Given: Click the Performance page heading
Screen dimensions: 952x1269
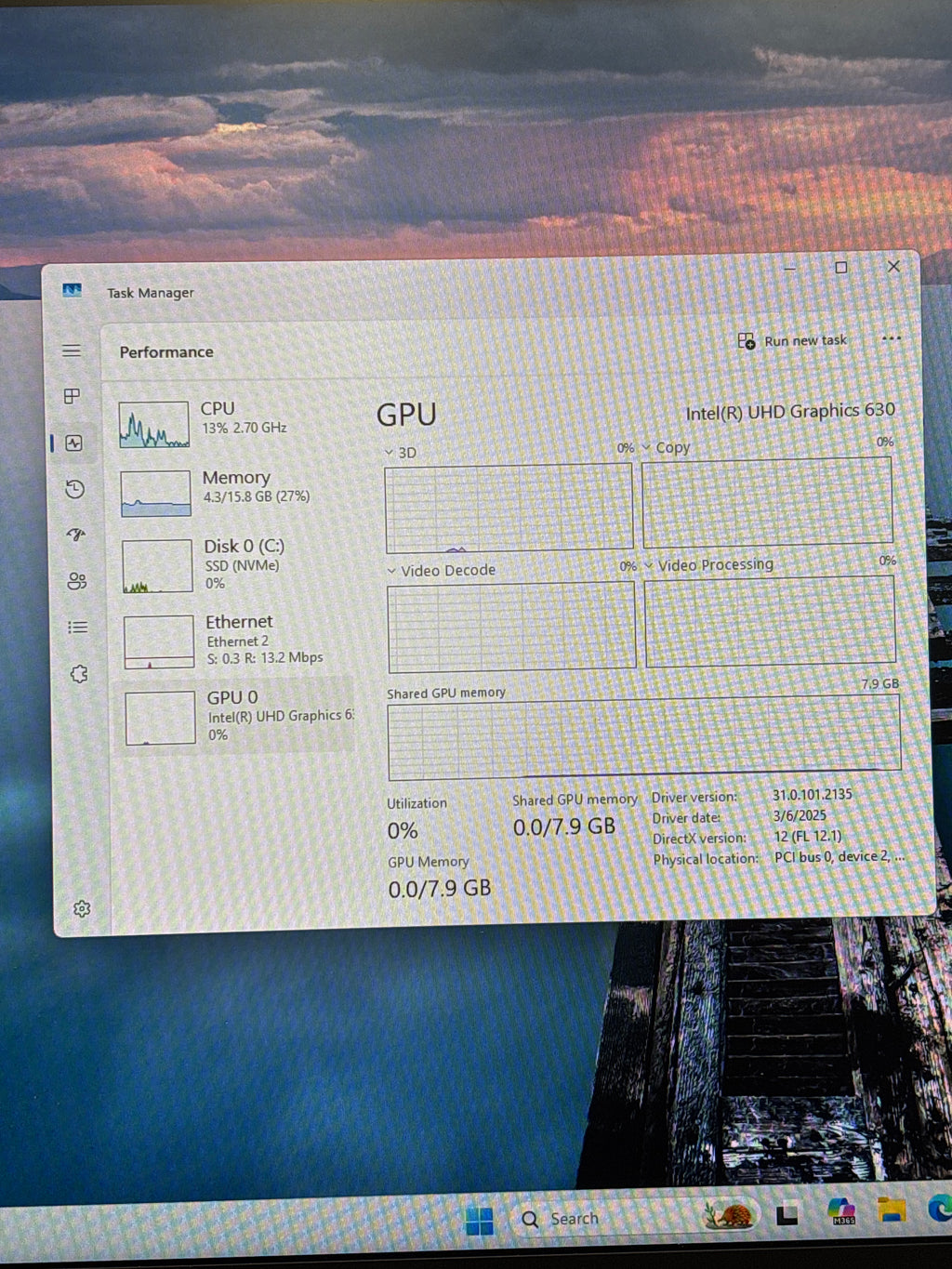Looking at the screenshot, I should [166, 351].
